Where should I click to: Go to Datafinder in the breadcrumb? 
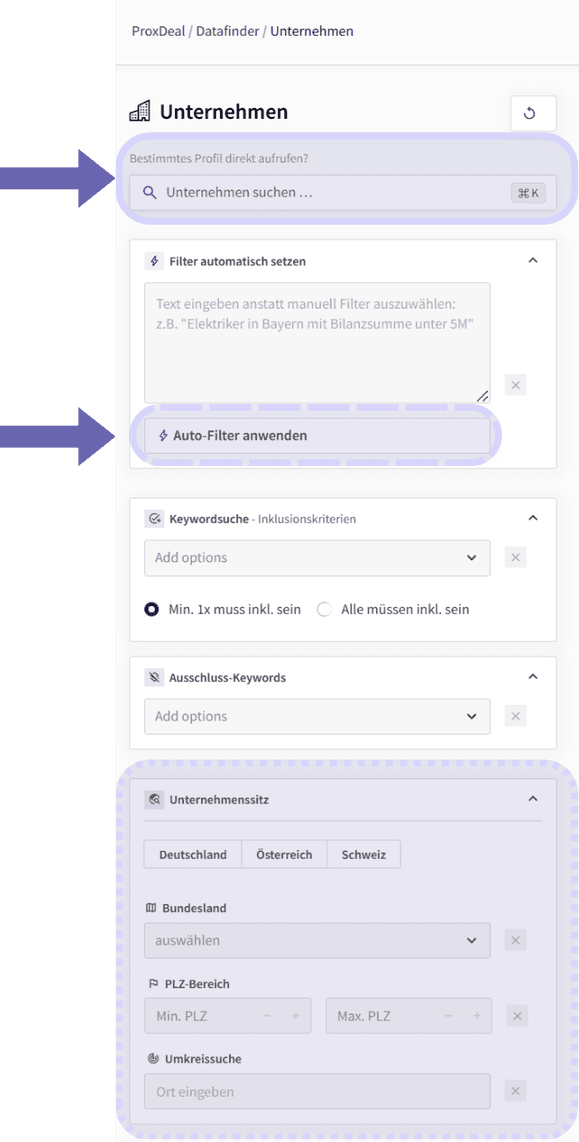[229, 31]
